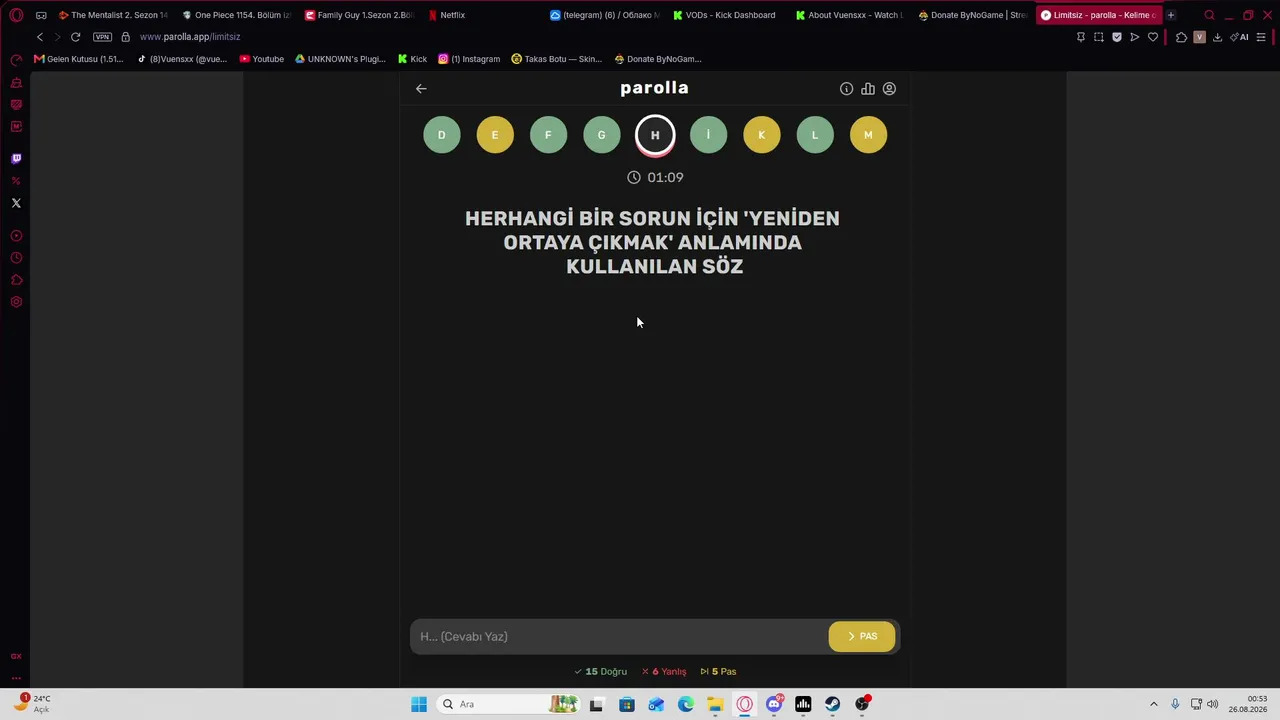The image size is (1280, 720).
Task: Click the heart bookmark icon in toolbar
Action: pyautogui.click(x=1153, y=37)
